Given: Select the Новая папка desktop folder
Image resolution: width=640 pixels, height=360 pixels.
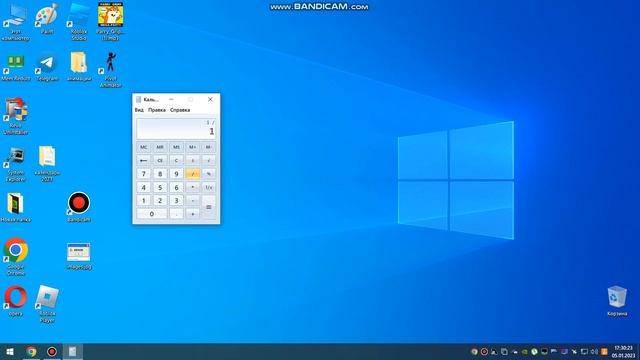Looking at the screenshot, I should [16, 207].
